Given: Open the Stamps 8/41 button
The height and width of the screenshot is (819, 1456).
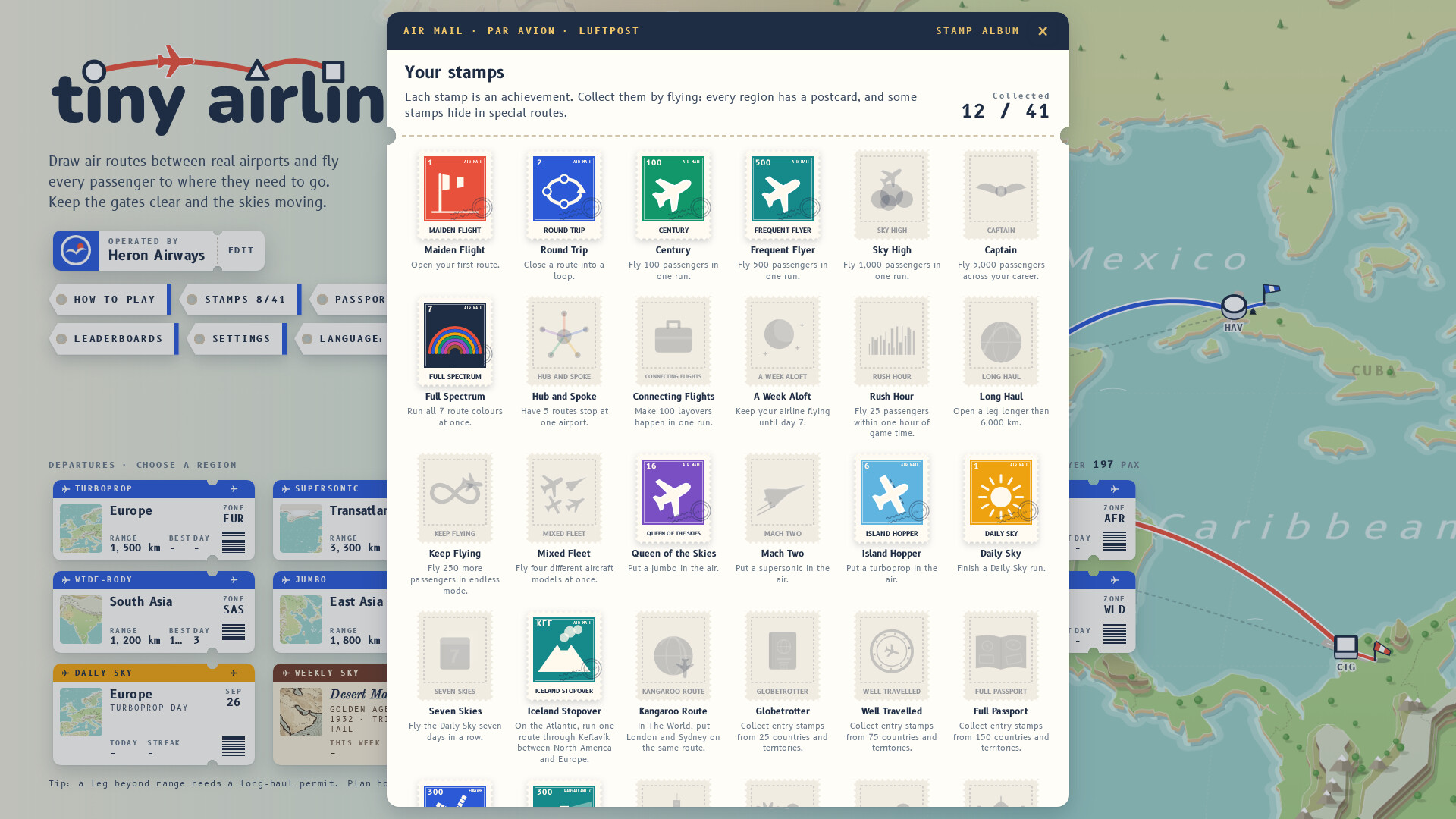Looking at the screenshot, I should [241, 300].
